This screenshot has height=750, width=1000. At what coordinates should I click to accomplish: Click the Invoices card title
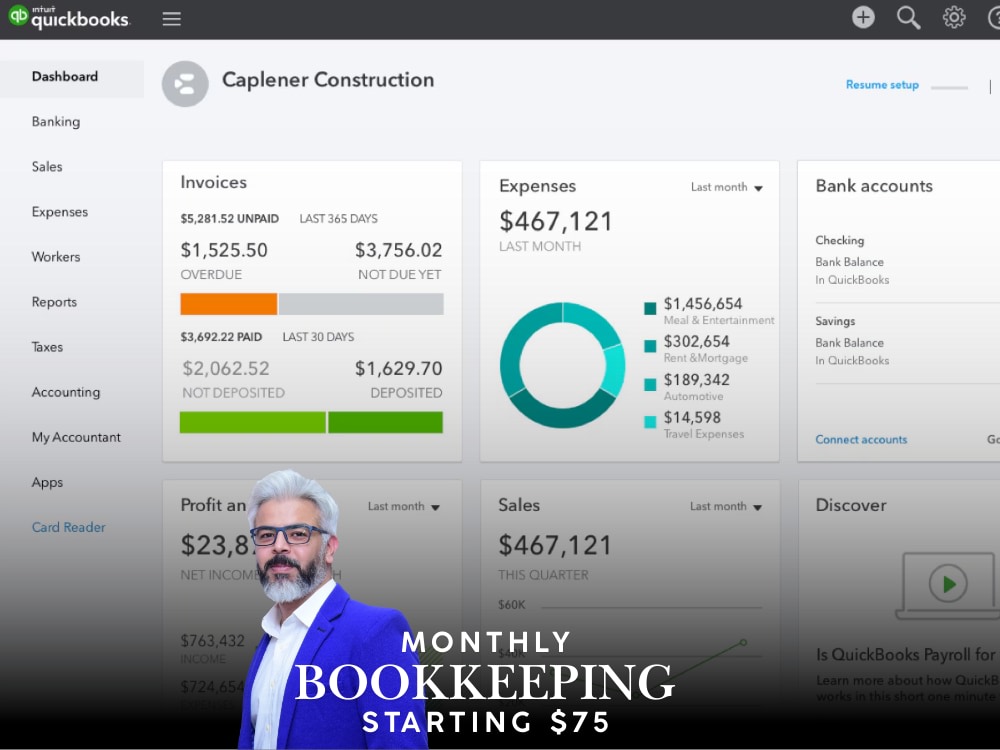214,182
